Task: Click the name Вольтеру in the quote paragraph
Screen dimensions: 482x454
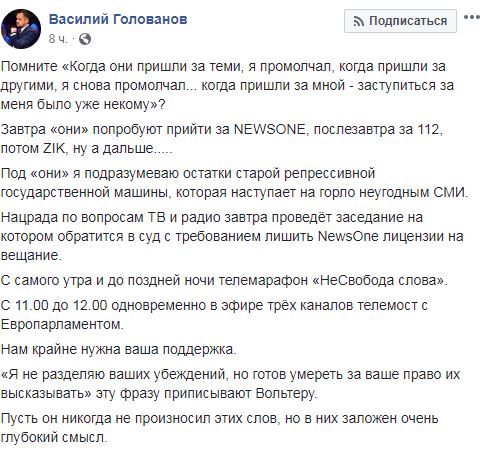Action: (x=284, y=394)
